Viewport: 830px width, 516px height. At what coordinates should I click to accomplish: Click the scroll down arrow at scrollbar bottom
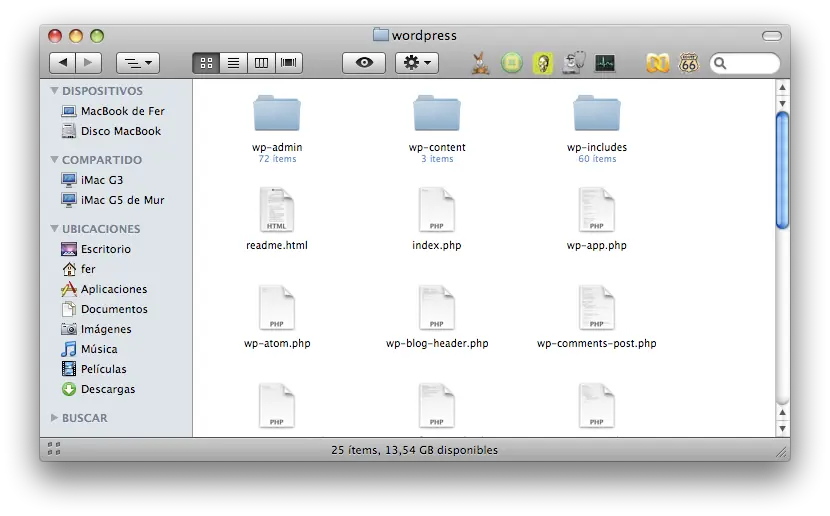(782, 428)
